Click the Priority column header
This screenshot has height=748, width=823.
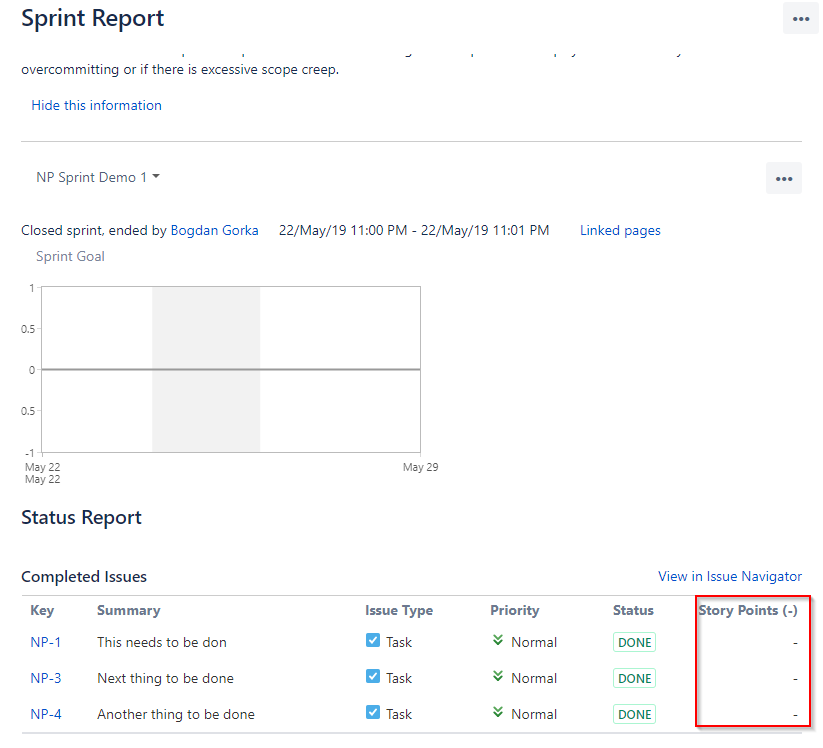[514, 610]
